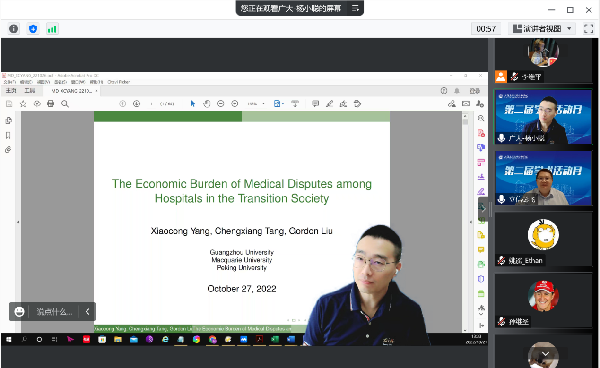
Task: Open the first menu in Acrobat menu bar
Action: pos(10,82)
